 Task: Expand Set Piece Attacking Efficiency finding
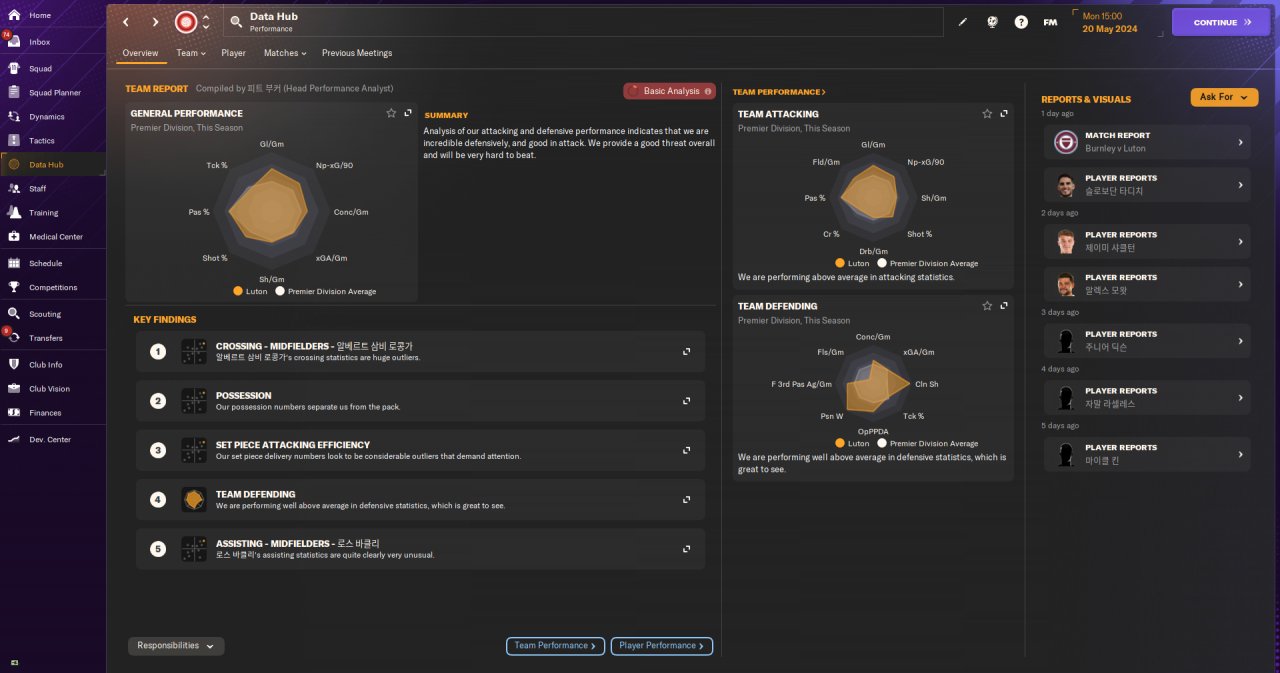point(686,450)
